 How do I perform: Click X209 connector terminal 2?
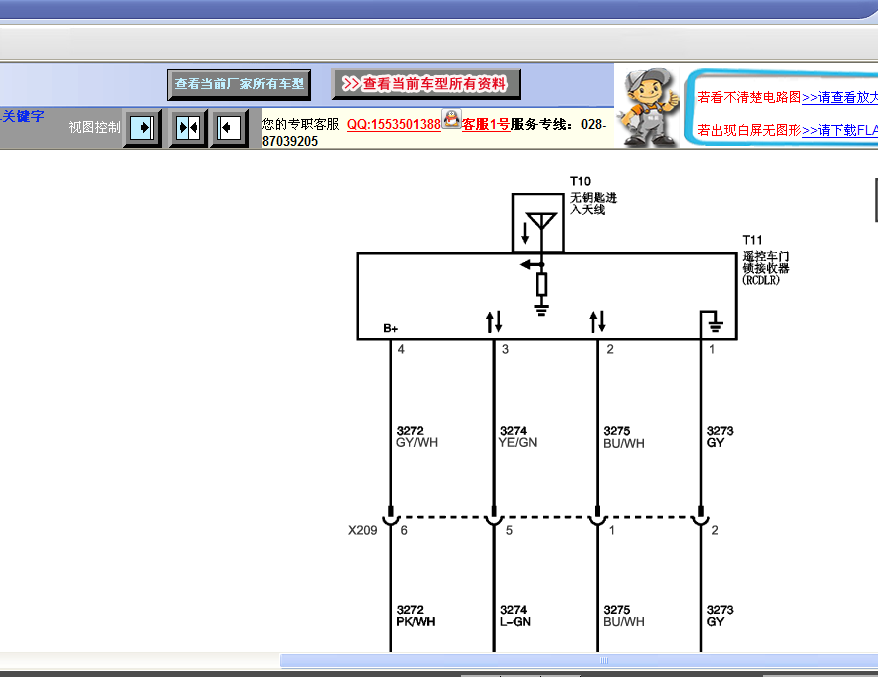point(700,516)
